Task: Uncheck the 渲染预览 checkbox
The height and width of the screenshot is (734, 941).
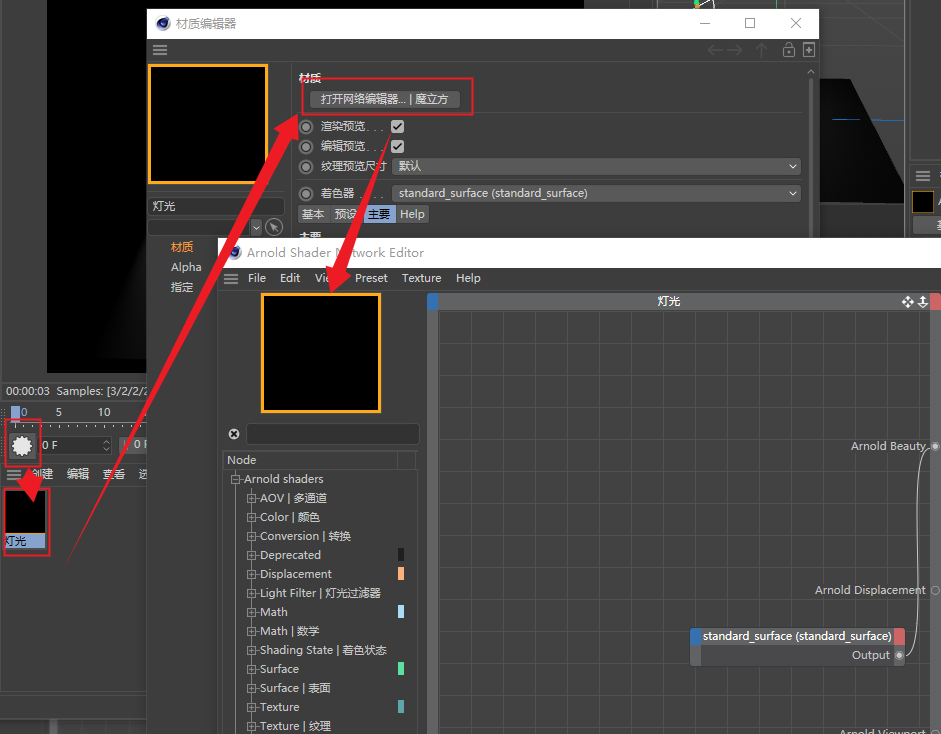Action: click(x=397, y=127)
